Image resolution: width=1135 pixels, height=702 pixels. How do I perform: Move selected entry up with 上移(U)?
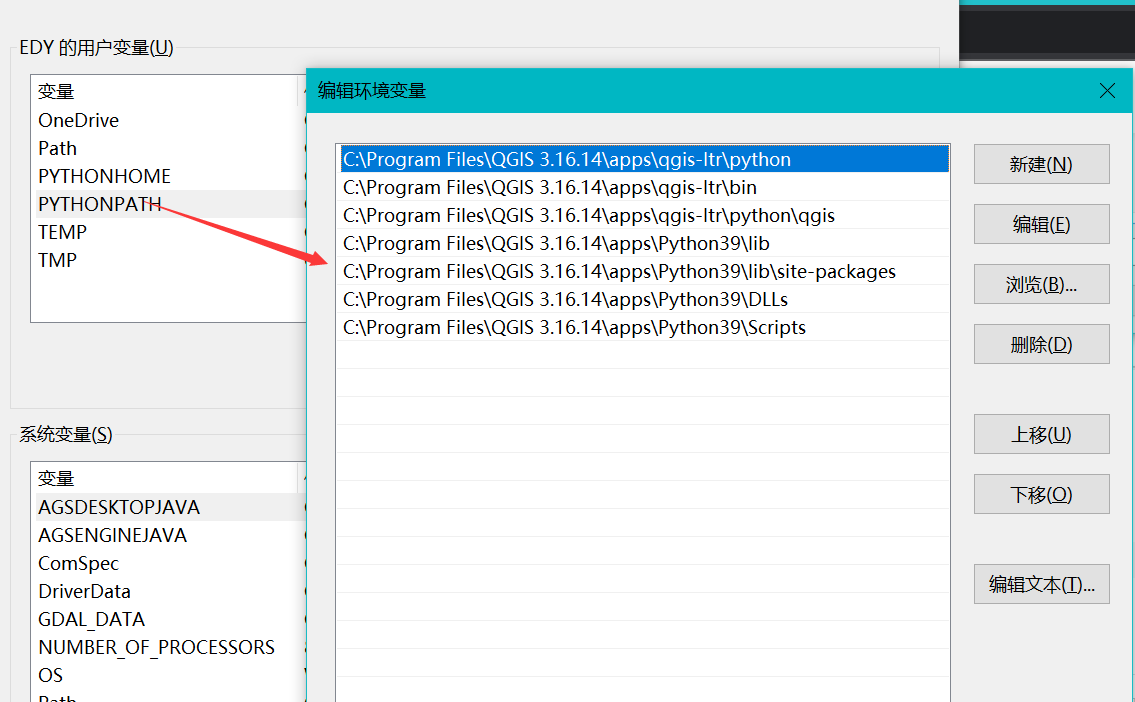pyautogui.click(x=1041, y=433)
